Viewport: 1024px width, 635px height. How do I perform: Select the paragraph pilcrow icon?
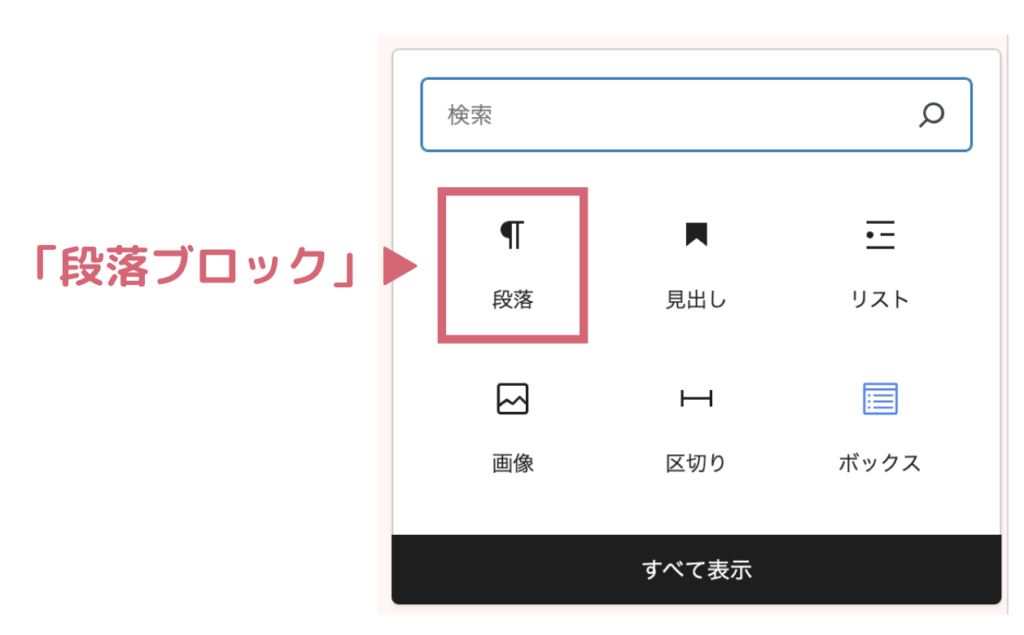tap(512, 235)
